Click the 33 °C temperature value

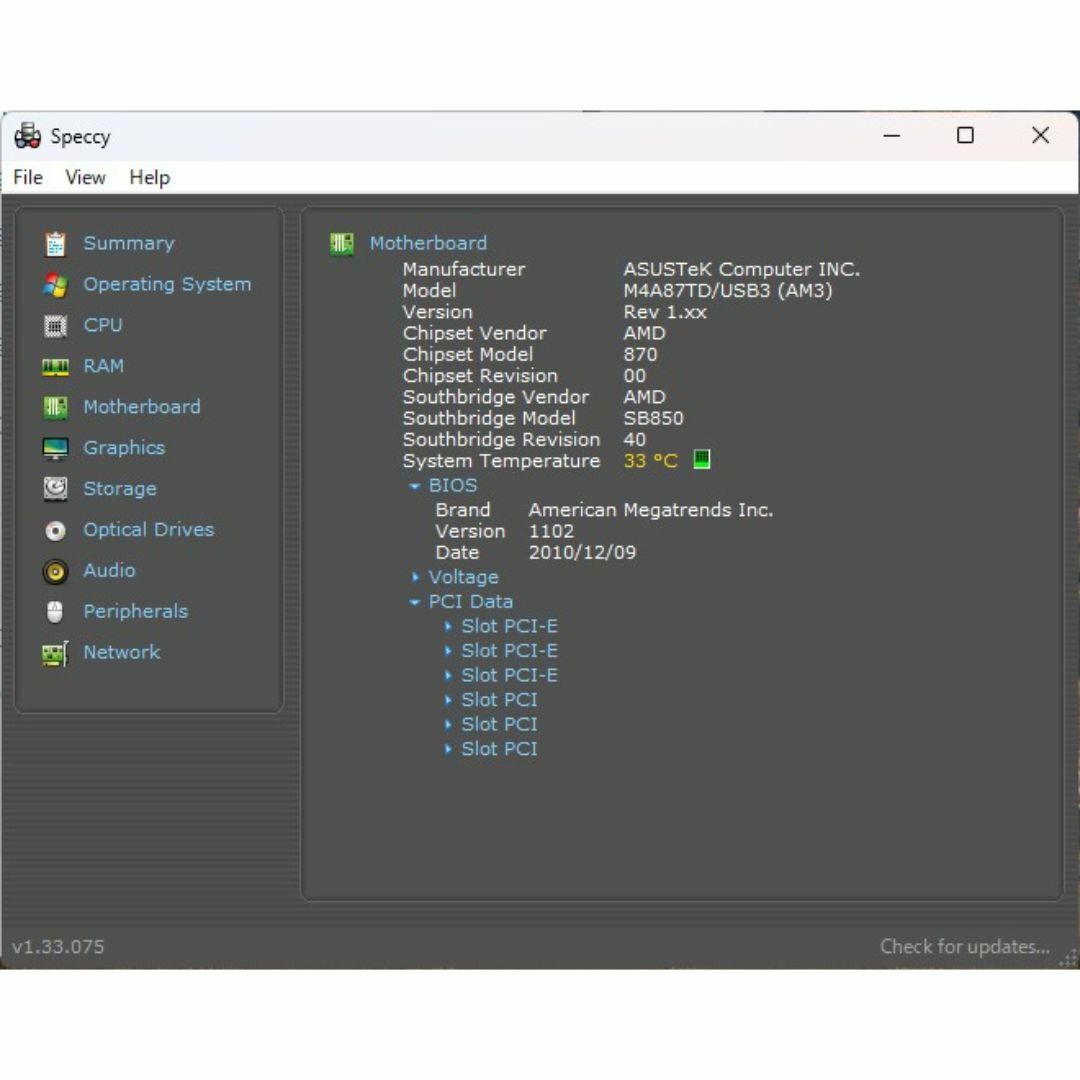[x=651, y=461]
